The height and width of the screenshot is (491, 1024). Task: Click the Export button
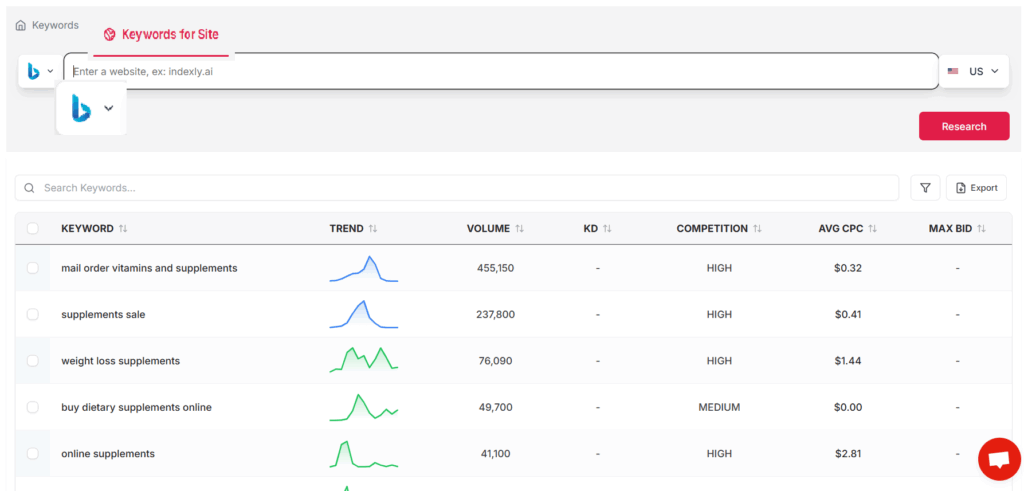pyautogui.click(x=976, y=188)
